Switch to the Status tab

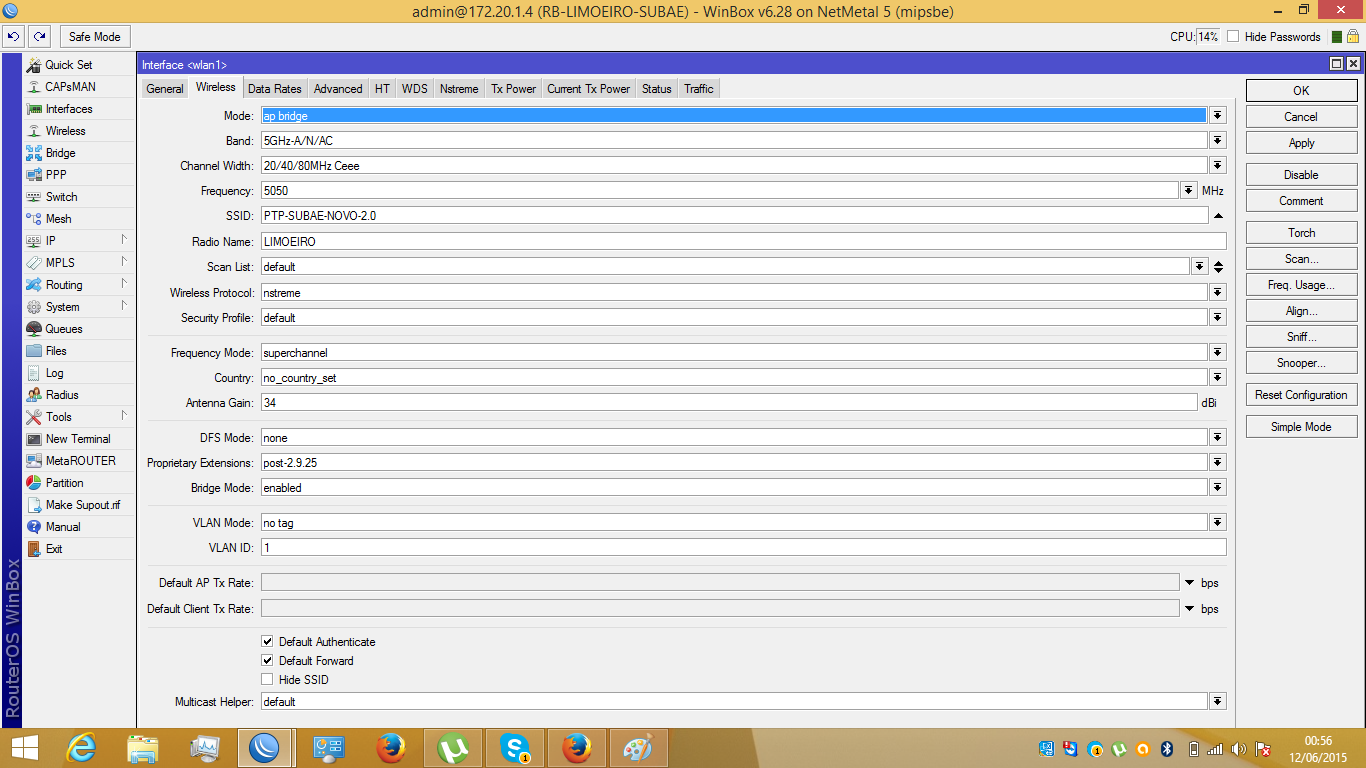click(657, 89)
